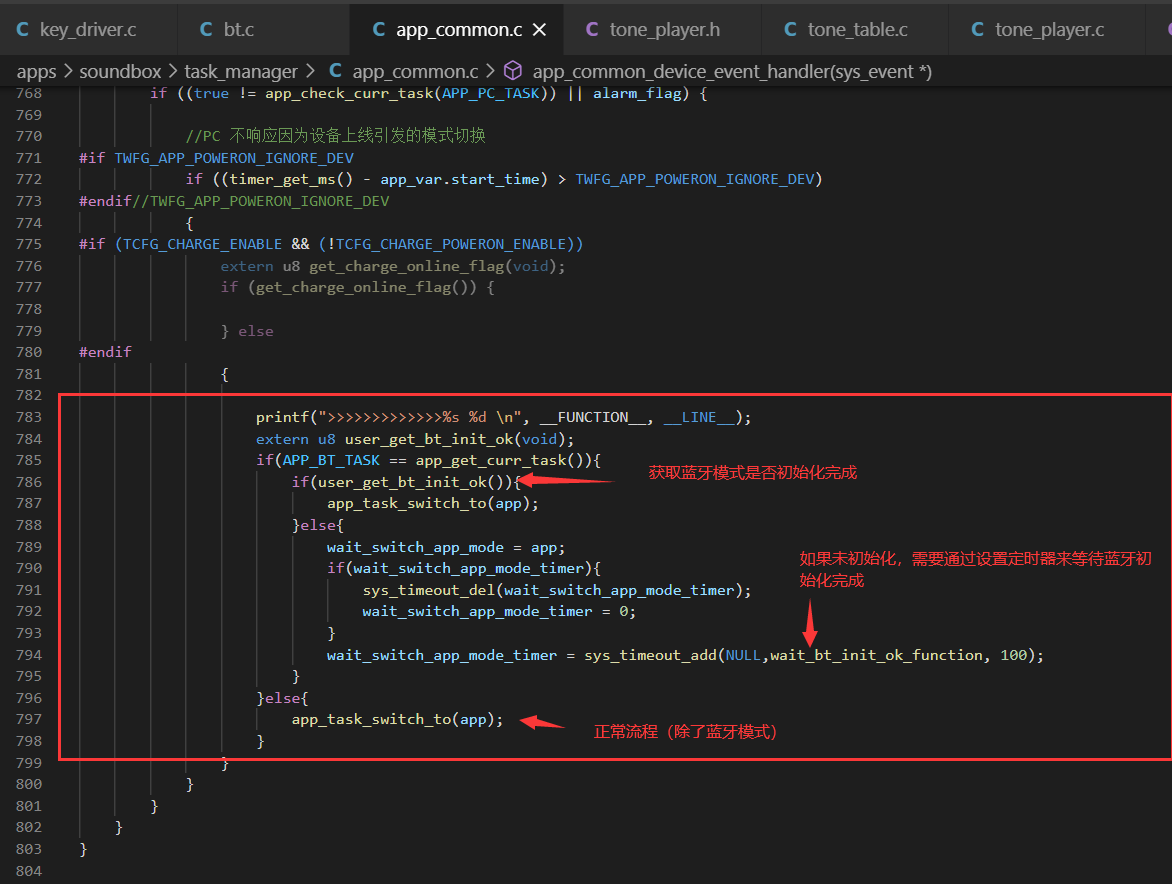The height and width of the screenshot is (884, 1172).
Task: Click the C icon beside app_common.c in the breadcrumb
Action: pyautogui.click(x=336, y=71)
